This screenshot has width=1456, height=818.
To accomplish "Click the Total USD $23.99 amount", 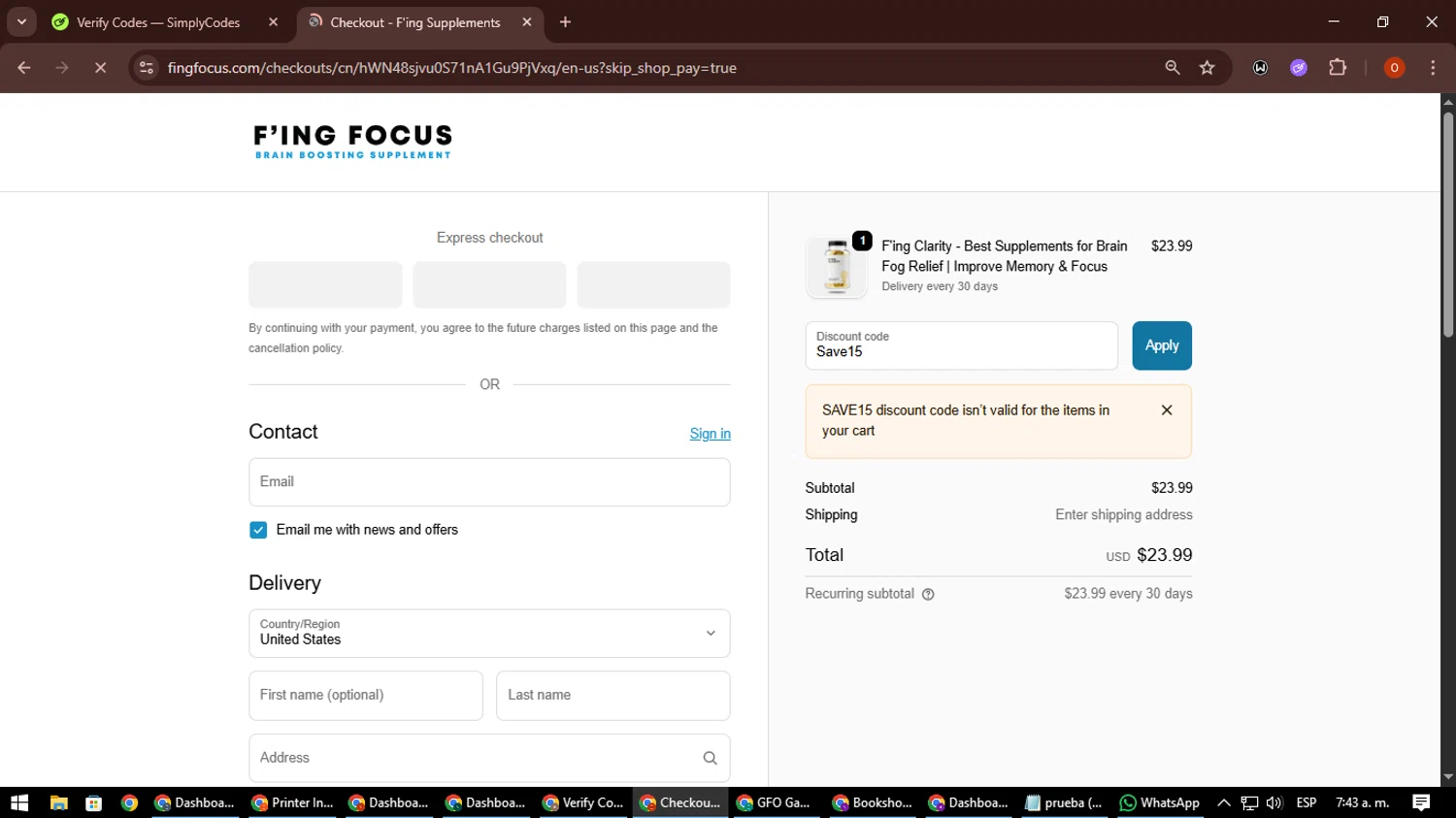I will pos(1149,555).
